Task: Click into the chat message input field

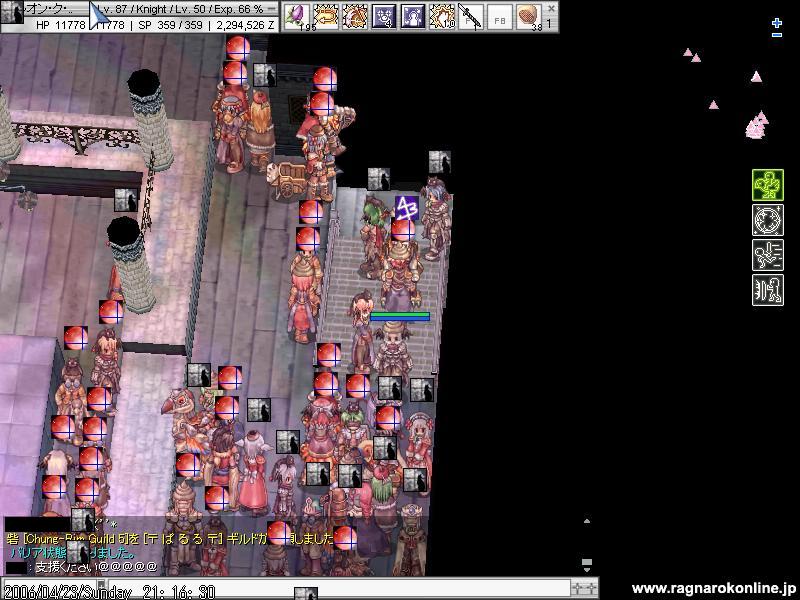Action: [x=339, y=587]
